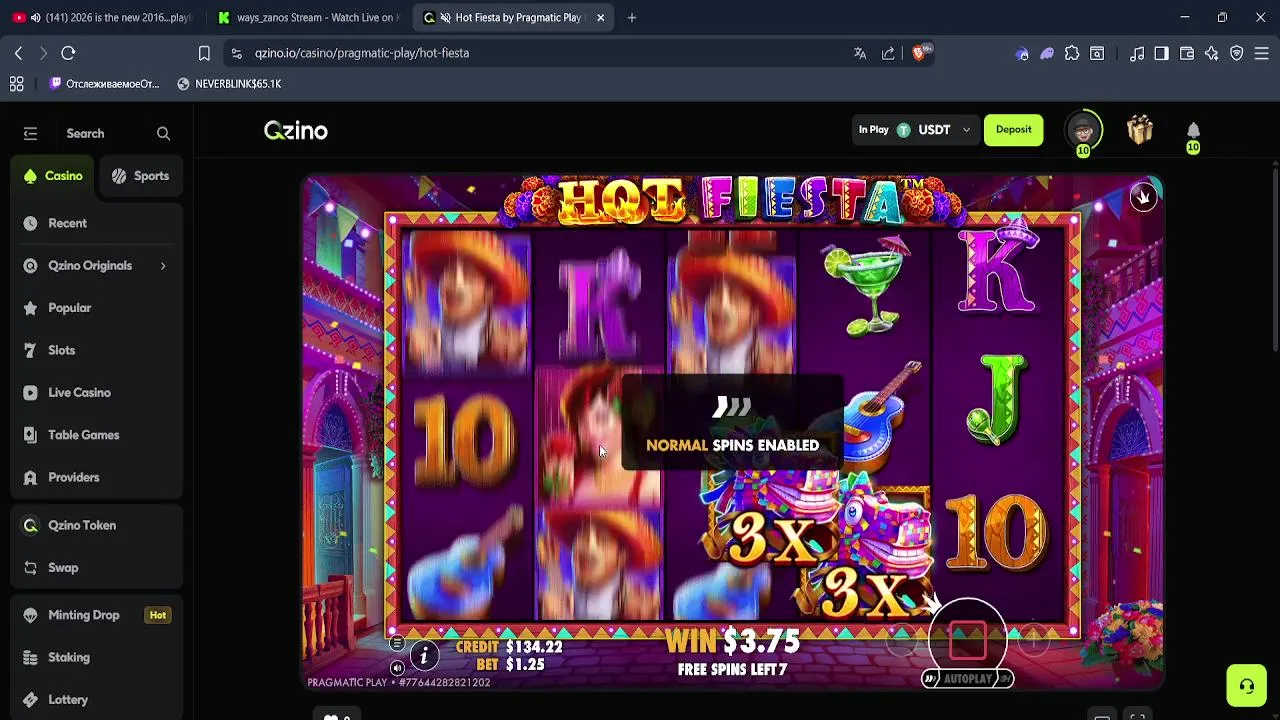Open the user profile avatar
The image size is (1280, 720).
1083,130
